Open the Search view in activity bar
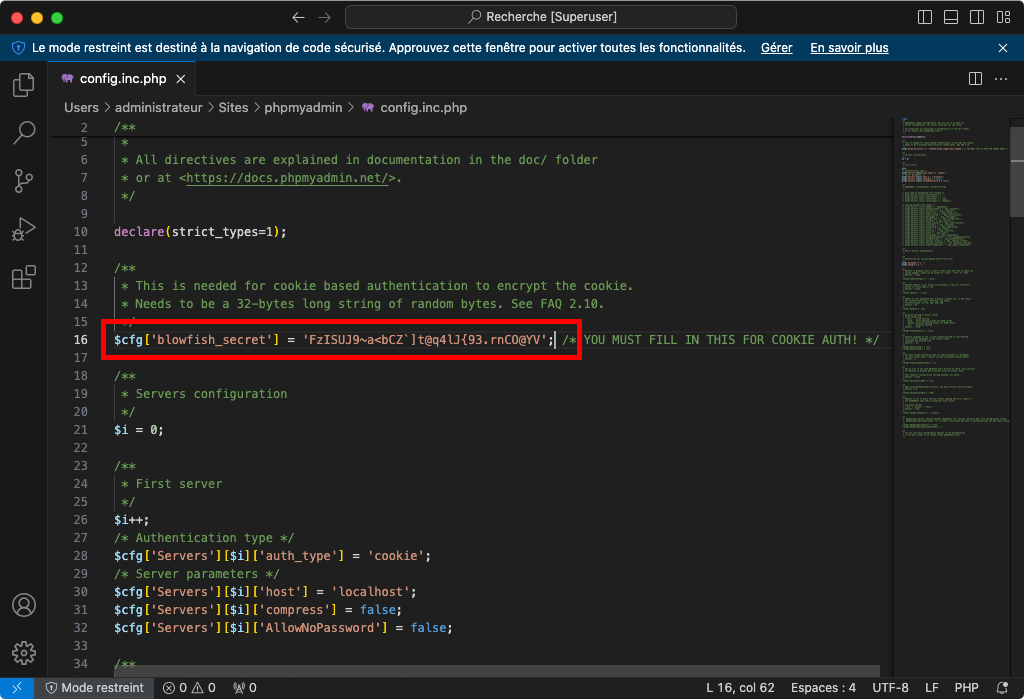Image resolution: width=1024 pixels, height=699 pixels. pos(23,133)
